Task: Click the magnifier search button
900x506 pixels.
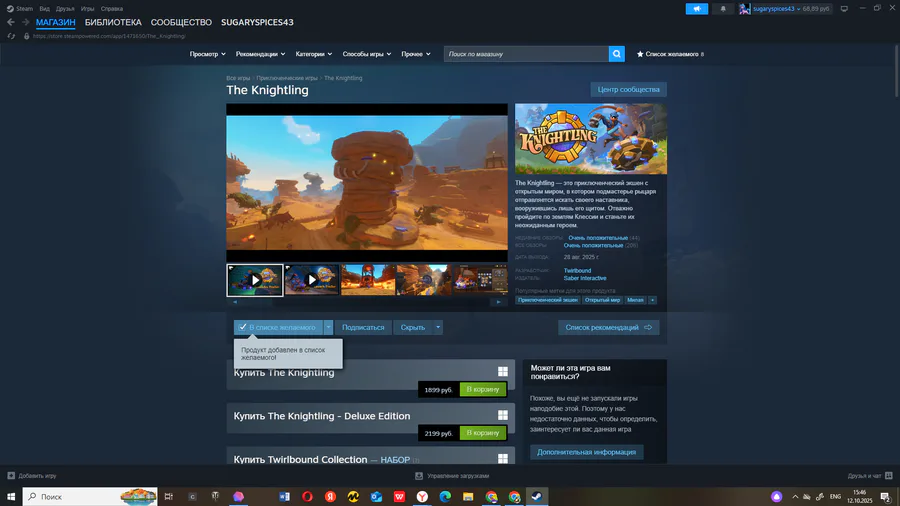Action: pyautogui.click(x=616, y=54)
